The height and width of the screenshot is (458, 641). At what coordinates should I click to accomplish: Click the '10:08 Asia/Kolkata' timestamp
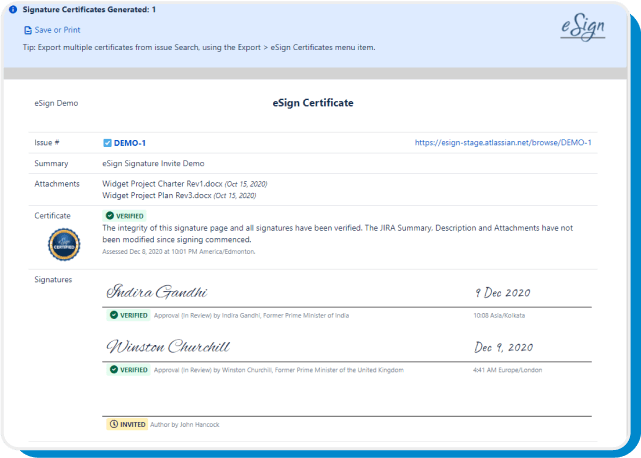tap(499, 315)
